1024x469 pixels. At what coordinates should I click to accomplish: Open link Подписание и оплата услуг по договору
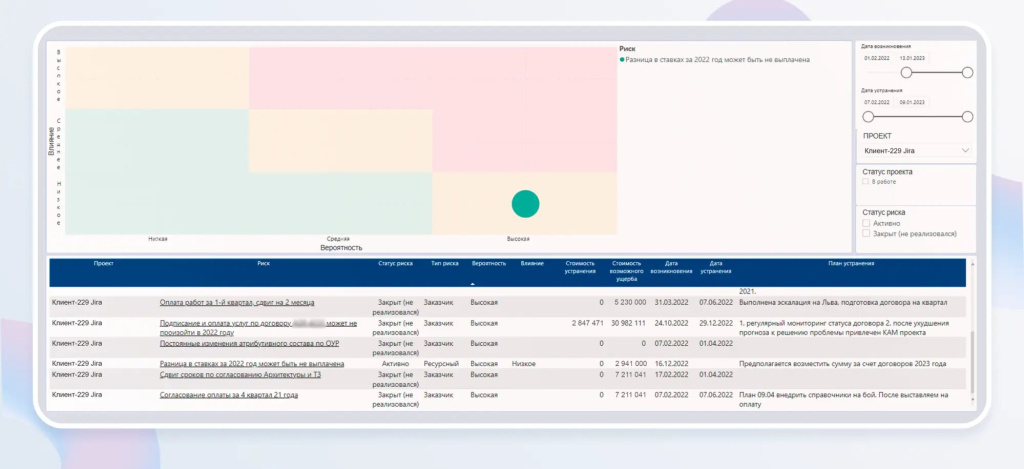coord(259,327)
